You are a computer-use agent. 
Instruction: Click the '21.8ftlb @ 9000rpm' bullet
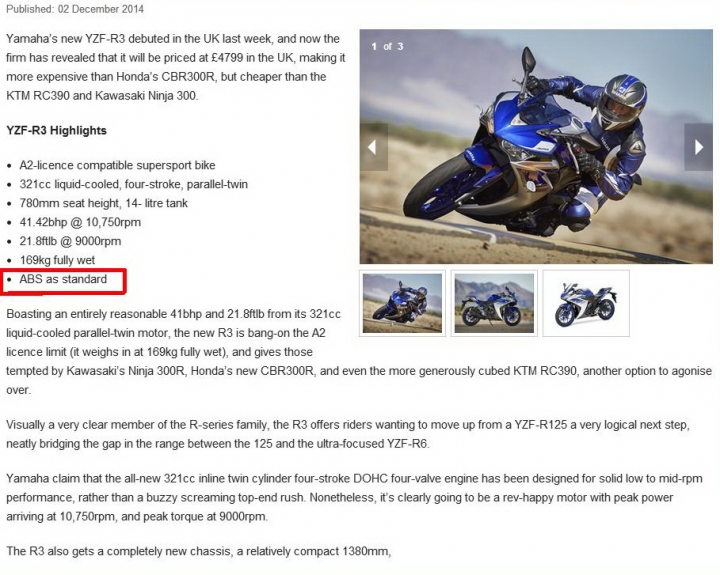pos(70,241)
